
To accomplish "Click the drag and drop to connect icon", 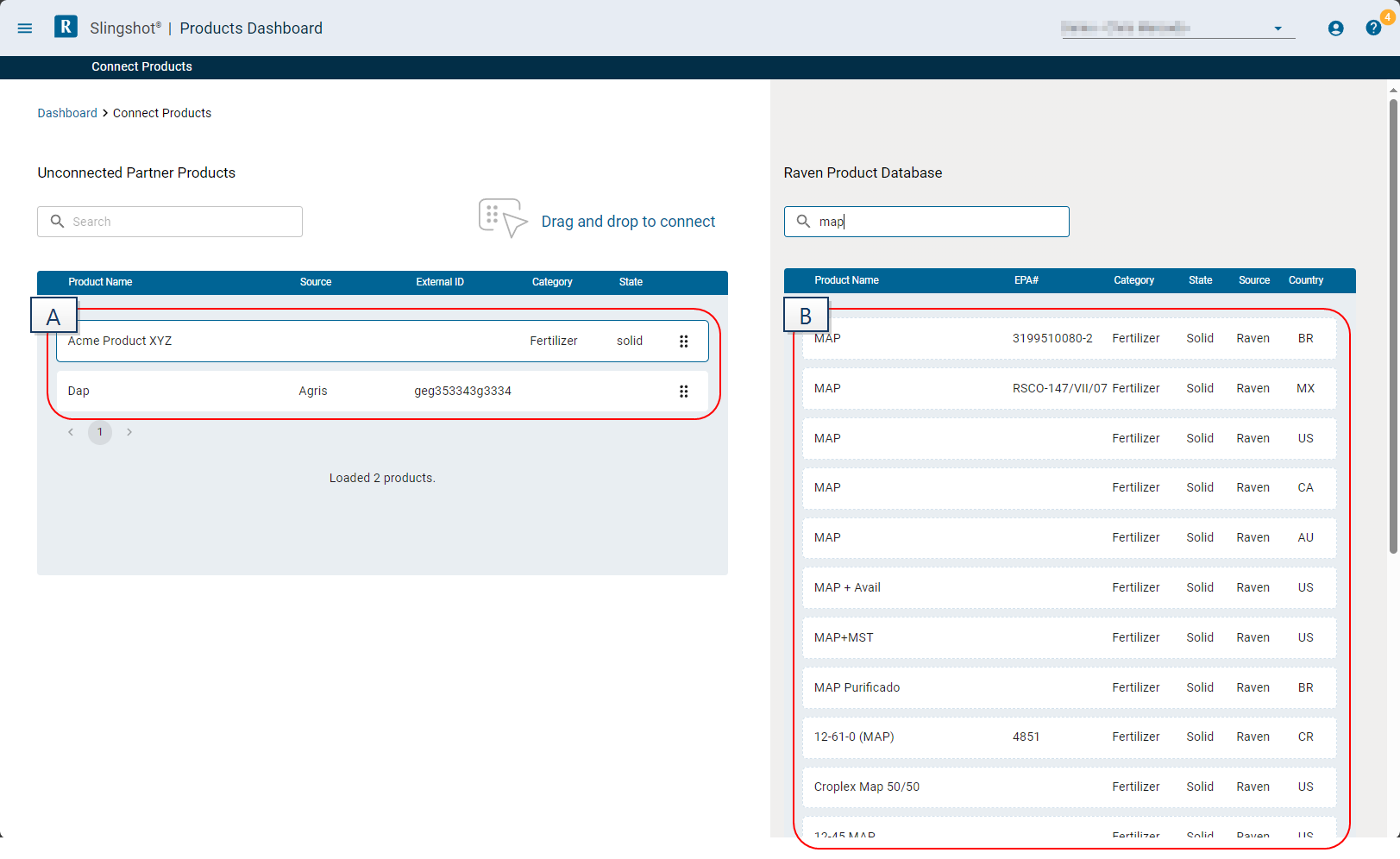I will click(503, 219).
